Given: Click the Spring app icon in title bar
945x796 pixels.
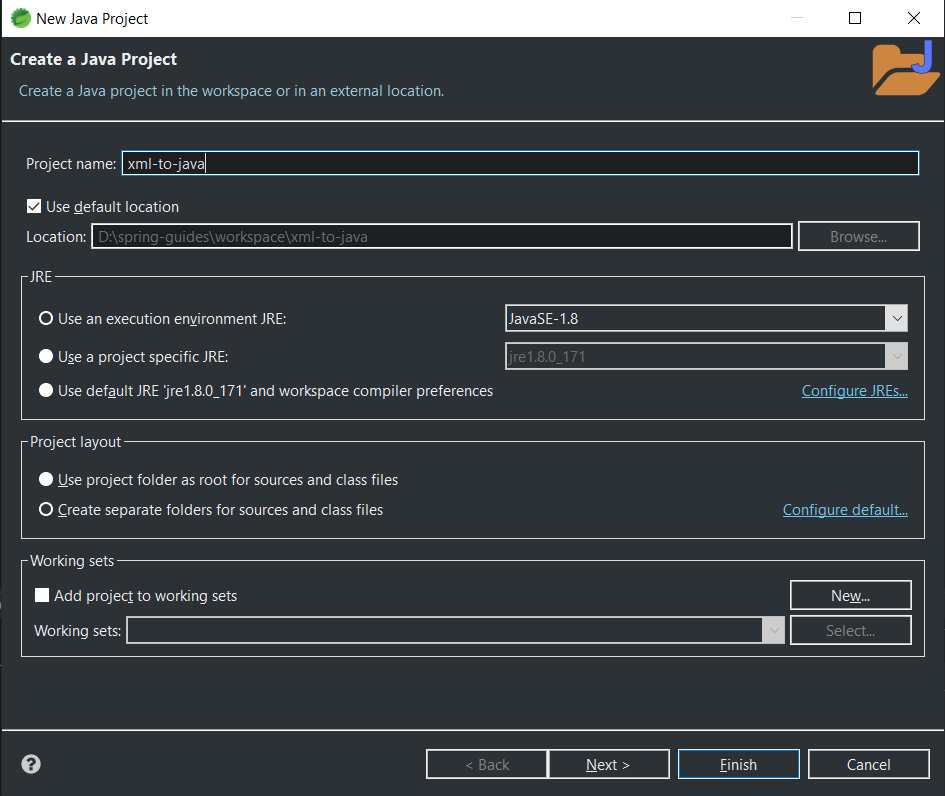Looking at the screenshot, I should click(x=20, y=18).
